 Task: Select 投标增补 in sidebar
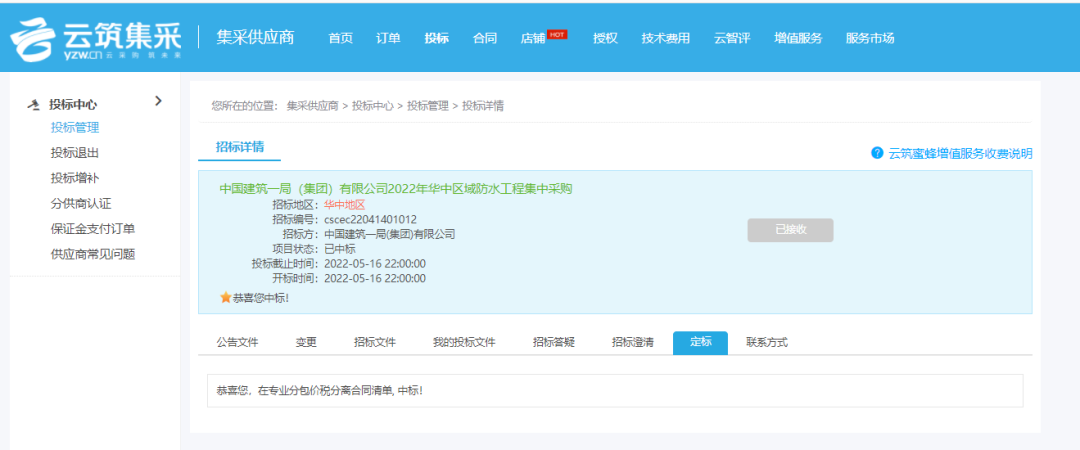tap(75, 178)
